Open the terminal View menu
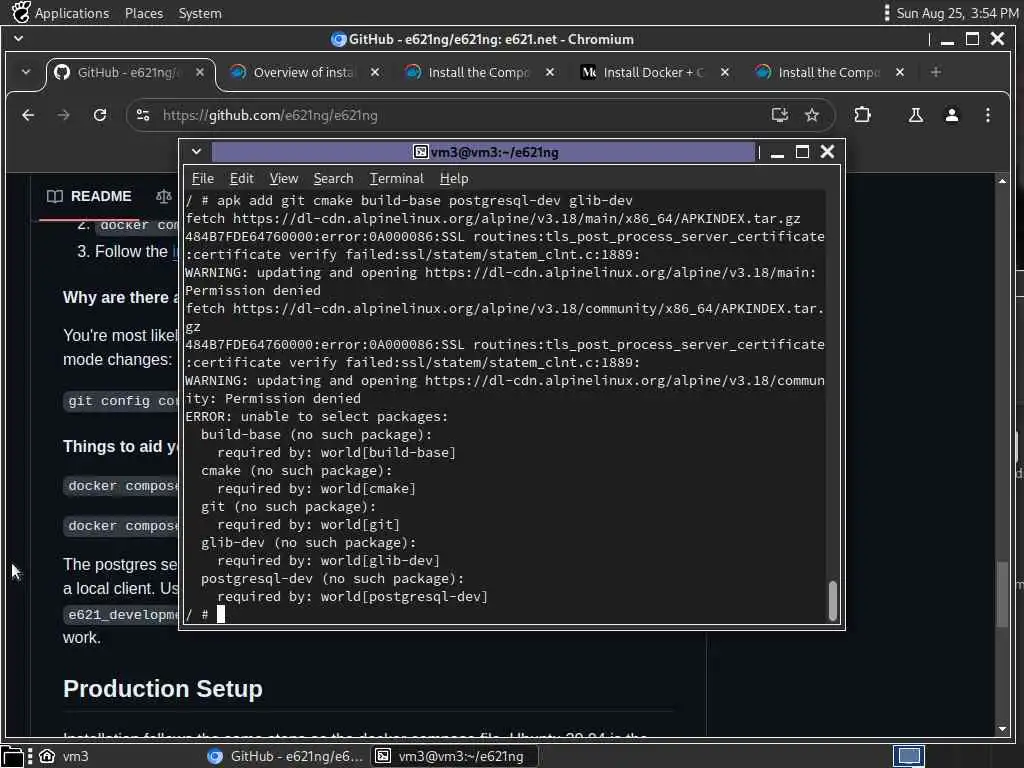 pos(283,178)
